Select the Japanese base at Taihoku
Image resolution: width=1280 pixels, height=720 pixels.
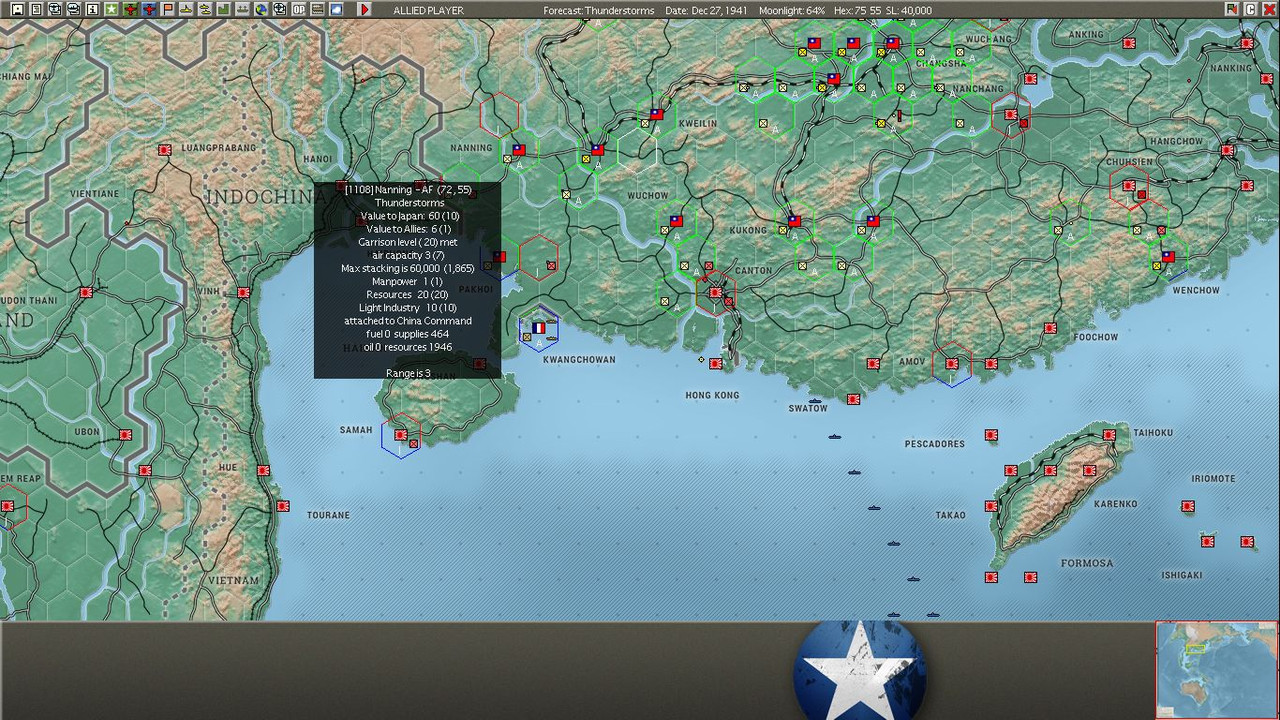click(1109, 435)
